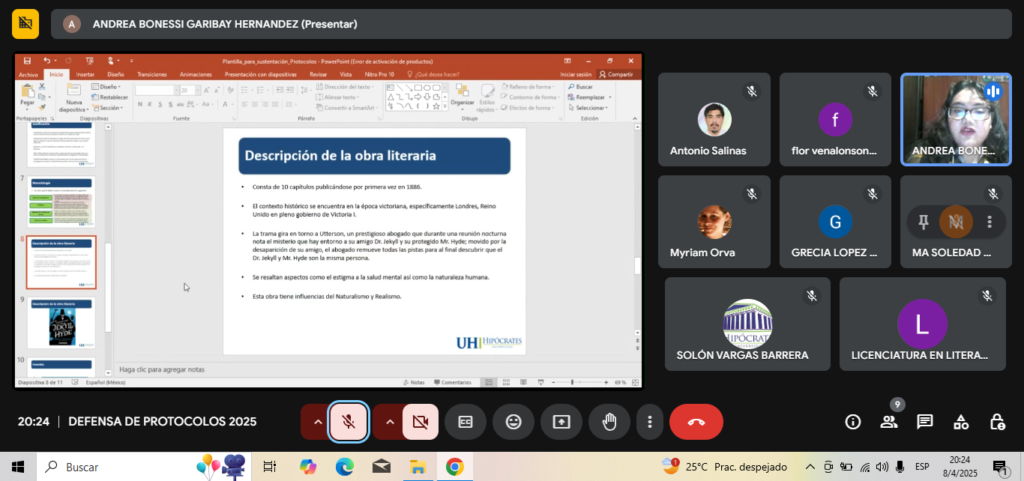The width and height of the screenshot is (1024, 481).
Task: Open the meeting details info icon
Action: coord(853,422)
